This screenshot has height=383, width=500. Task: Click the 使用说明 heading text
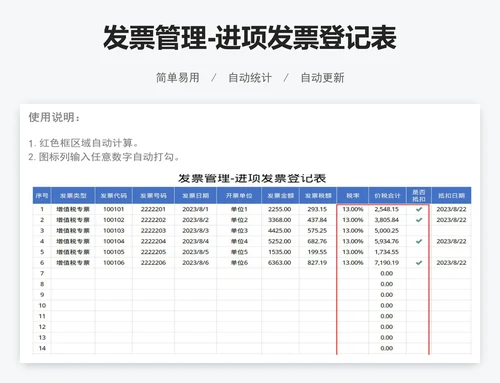click(54, 117)
